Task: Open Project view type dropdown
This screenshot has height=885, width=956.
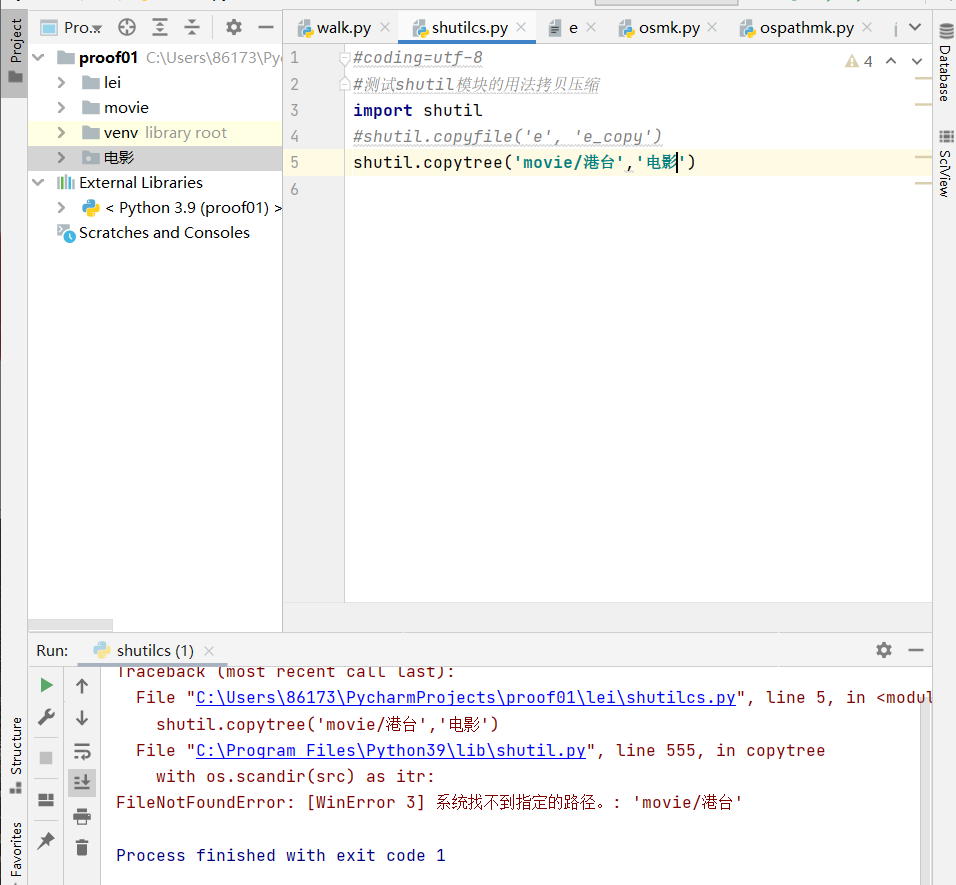Action: (x=71, y=27)
